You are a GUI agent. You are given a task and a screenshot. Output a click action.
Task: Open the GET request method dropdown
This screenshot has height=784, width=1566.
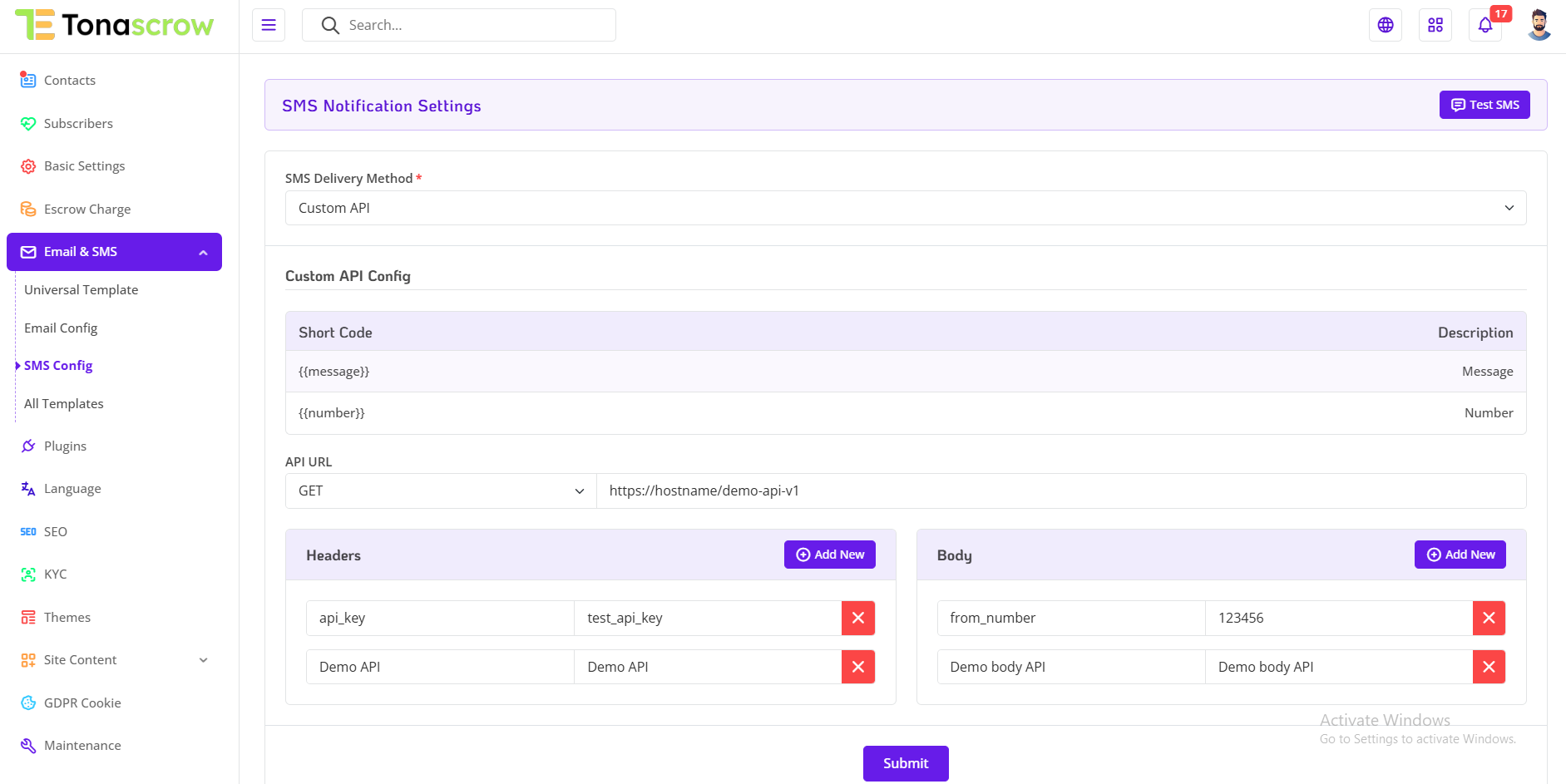441,491
